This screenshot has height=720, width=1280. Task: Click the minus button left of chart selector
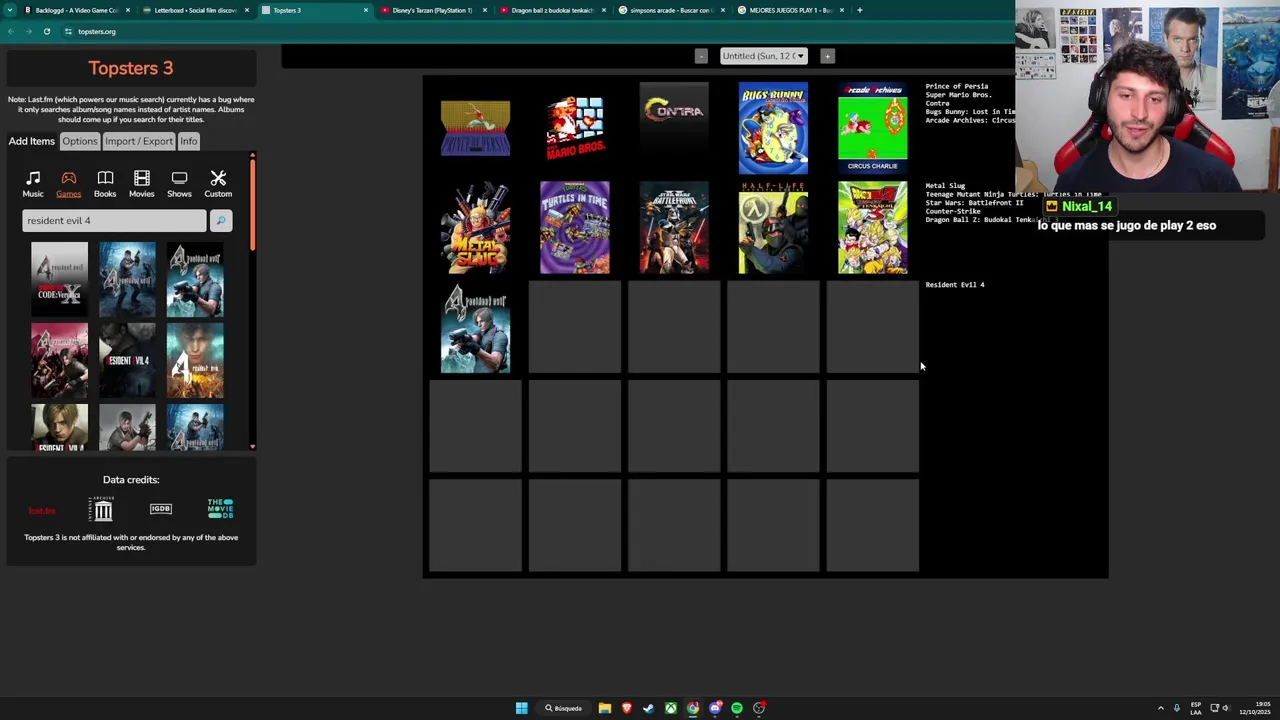[701, 56]
